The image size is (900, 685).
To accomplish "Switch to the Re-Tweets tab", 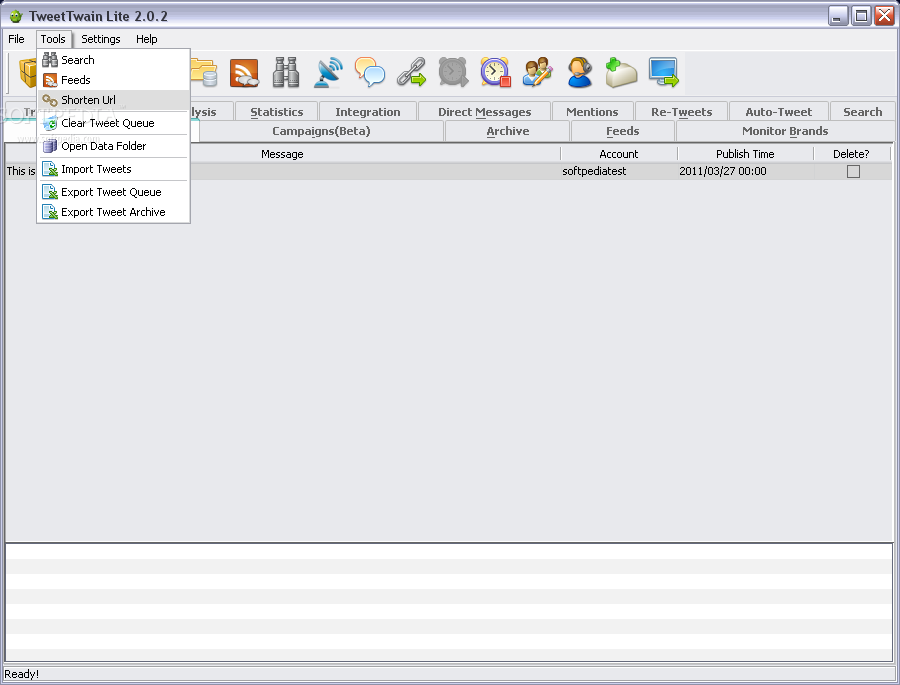I will [x=681, y=112].
